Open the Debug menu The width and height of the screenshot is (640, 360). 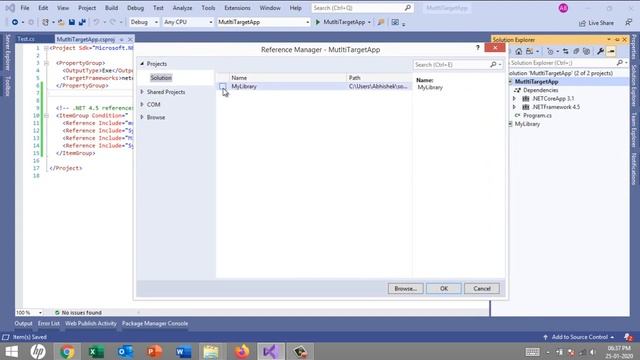click(x=135, y=8)
